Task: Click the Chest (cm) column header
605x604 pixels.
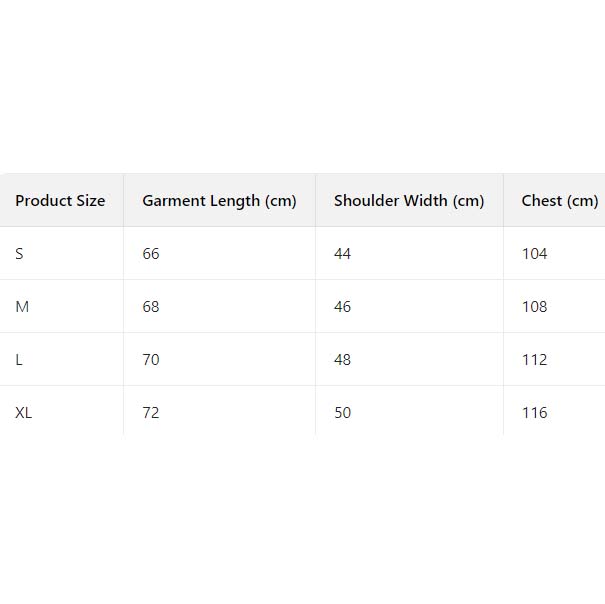Action: point(559,201)
